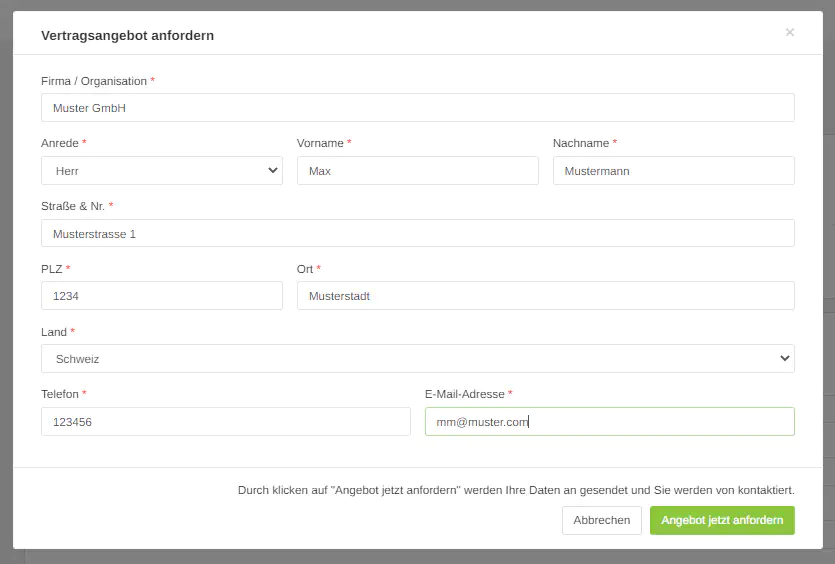Click the Nachname input containing Mustermann
835x564 pixels.
[x=673, y=171]
